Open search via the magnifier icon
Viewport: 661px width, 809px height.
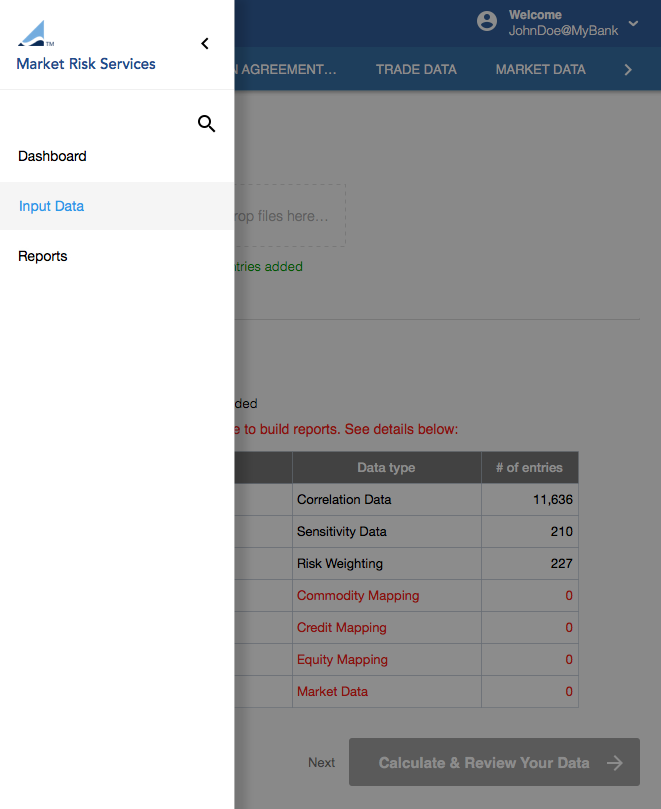point(207,124)
